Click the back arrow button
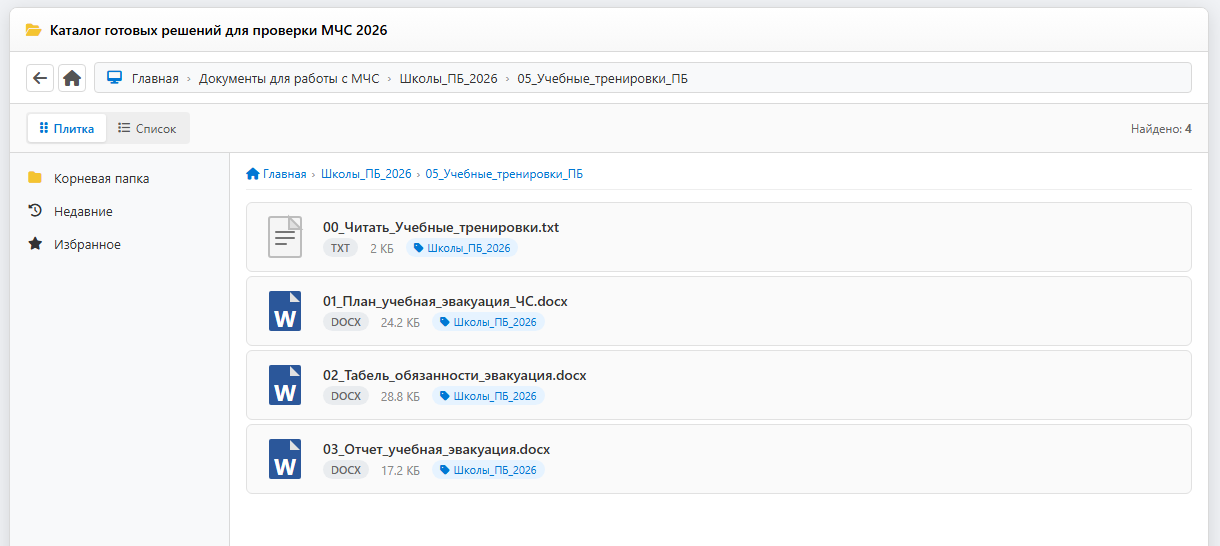Screen dimensions: 1220x546 [40, 78]
